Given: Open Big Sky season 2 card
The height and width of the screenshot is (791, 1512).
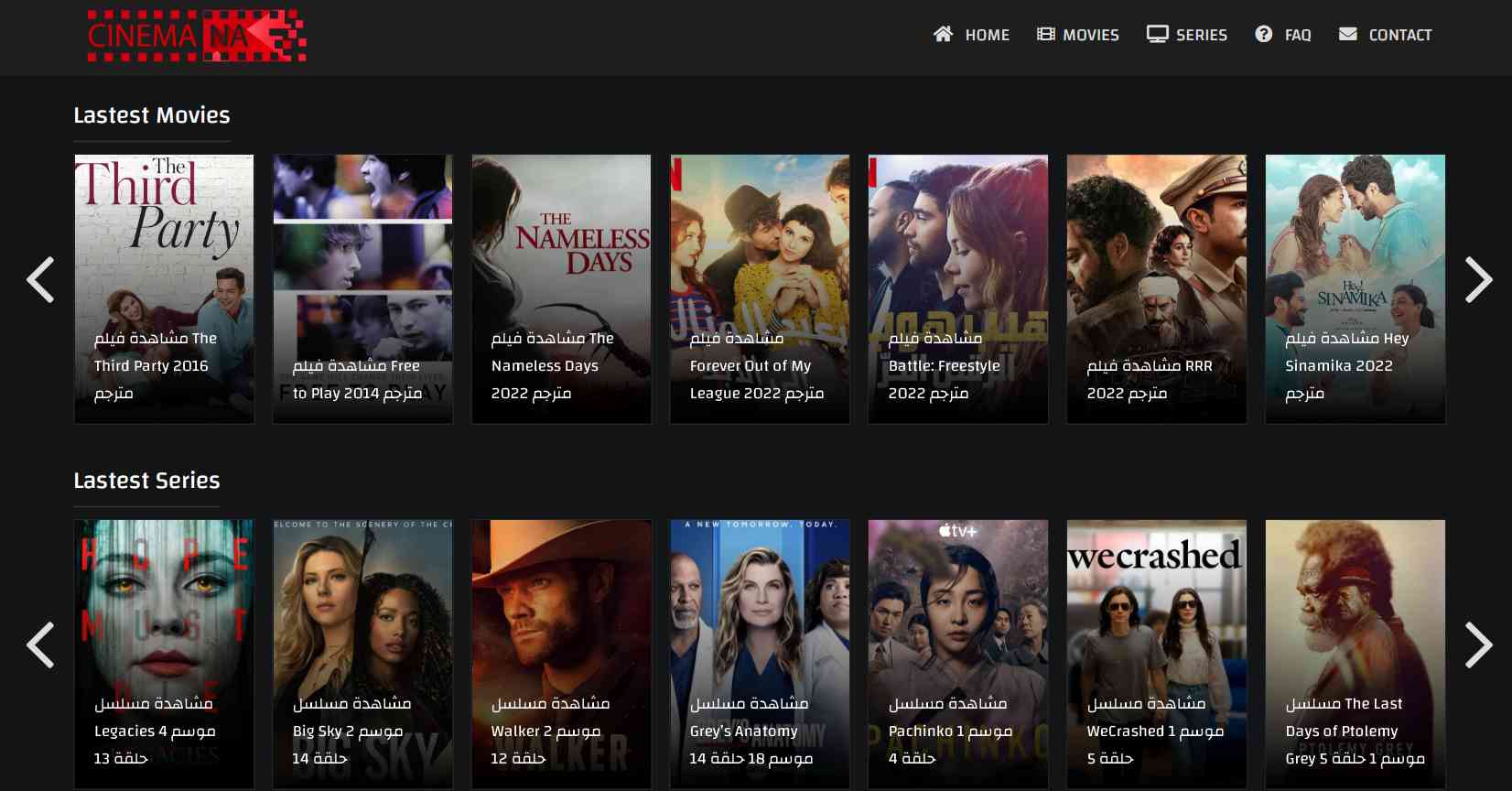Looking at the screenshot, I should (x=362, y=654).
